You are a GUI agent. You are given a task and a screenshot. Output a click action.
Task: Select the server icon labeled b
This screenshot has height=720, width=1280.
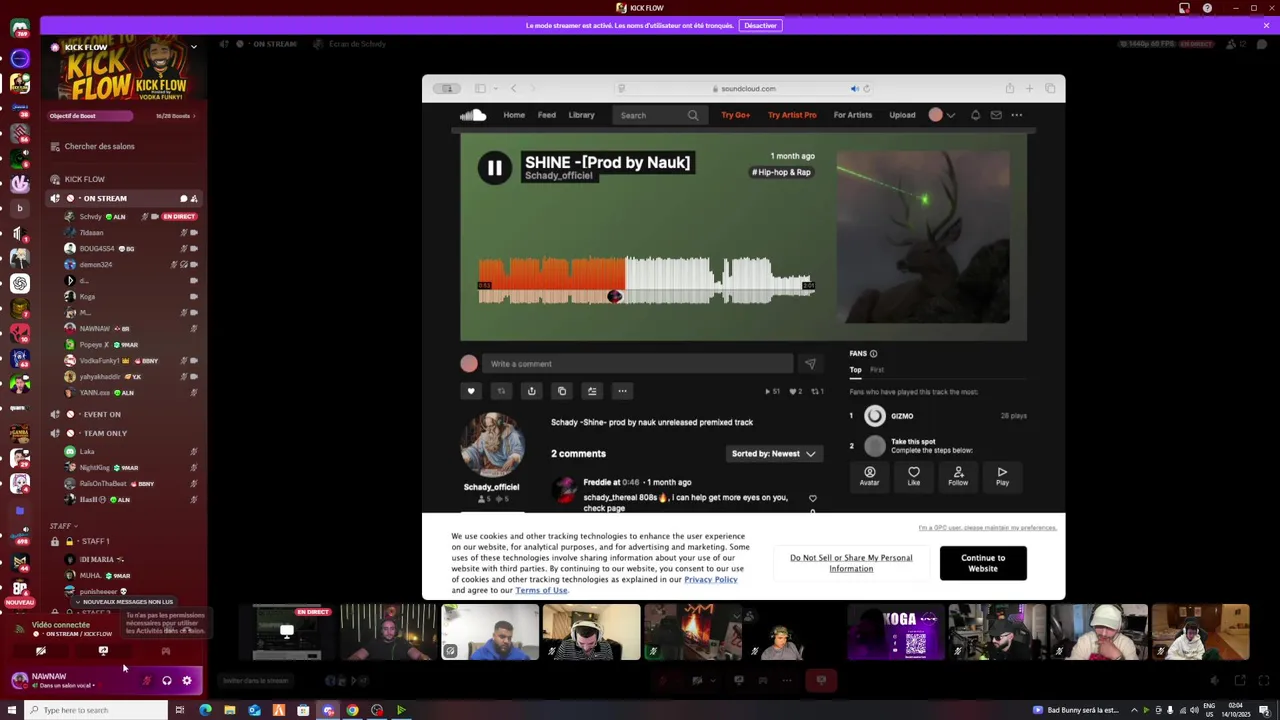pos(20,208)
